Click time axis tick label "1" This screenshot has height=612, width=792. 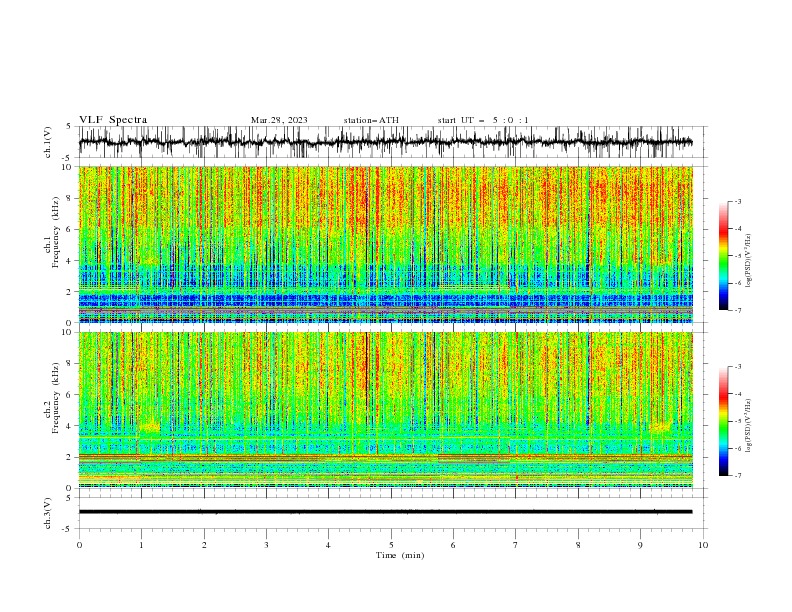click(x=141, y=545)
